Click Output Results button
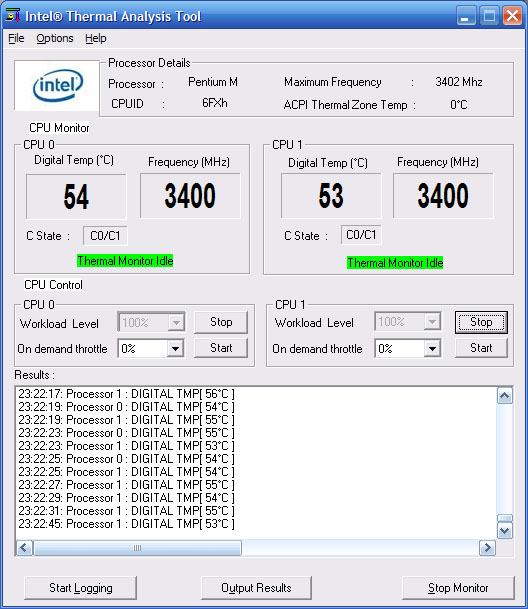Viewport: 528px width, 609px height. click(x=256, y=588)
